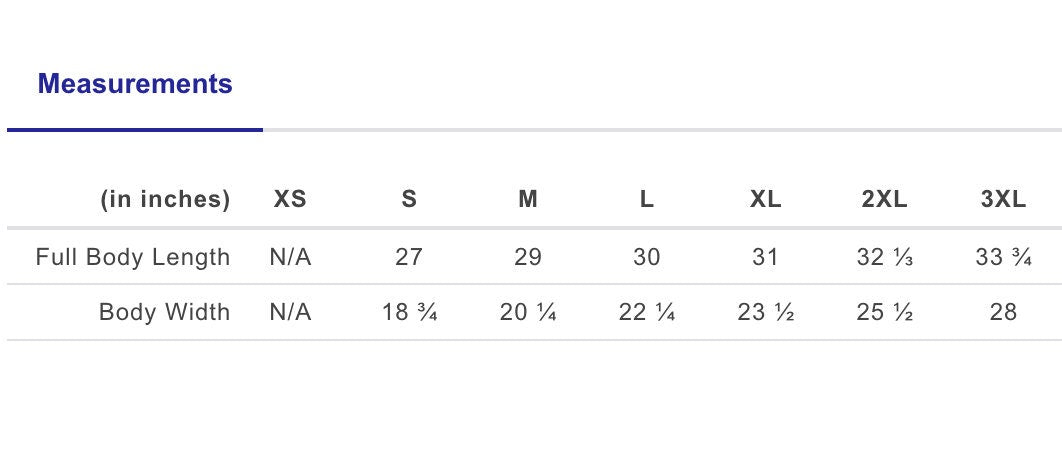The image size is (1062, 452).
Task: Open the Measurements tab
Action: pos(135,84)
